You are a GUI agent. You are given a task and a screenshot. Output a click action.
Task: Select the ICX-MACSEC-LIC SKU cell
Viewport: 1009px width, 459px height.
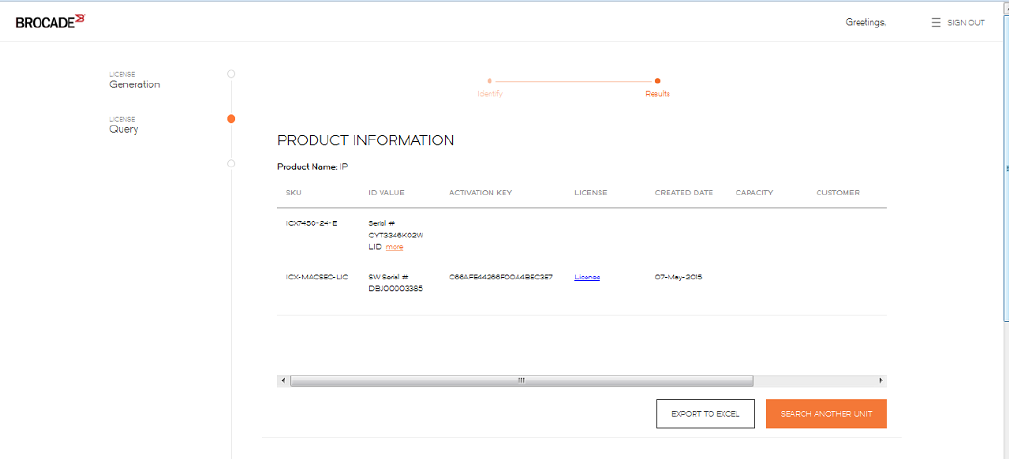pyautogui.click(x=317, y=277)
